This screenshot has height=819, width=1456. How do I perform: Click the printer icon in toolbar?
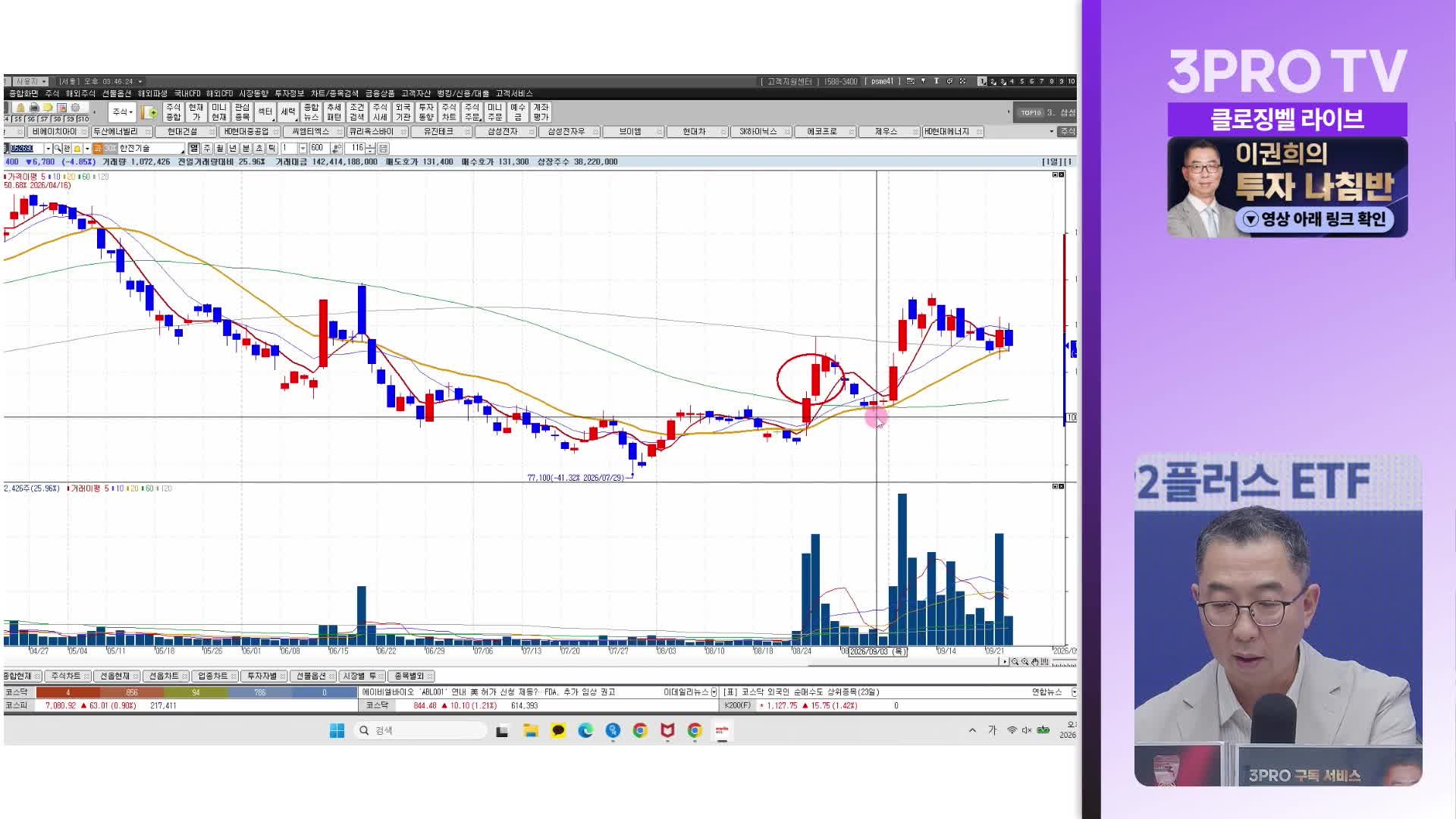pyautogui.click(x=34, y=108)
